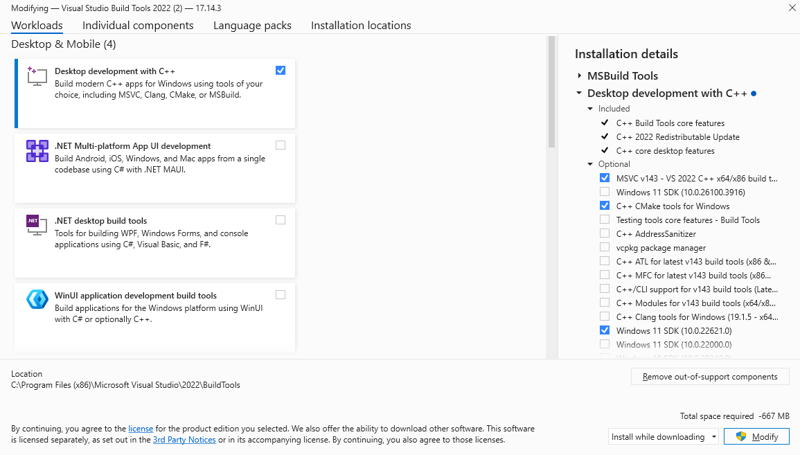The image size is (800, 455).
Task: Enable C++ AddressSanitizer optional component
Action: click(605, 234)
